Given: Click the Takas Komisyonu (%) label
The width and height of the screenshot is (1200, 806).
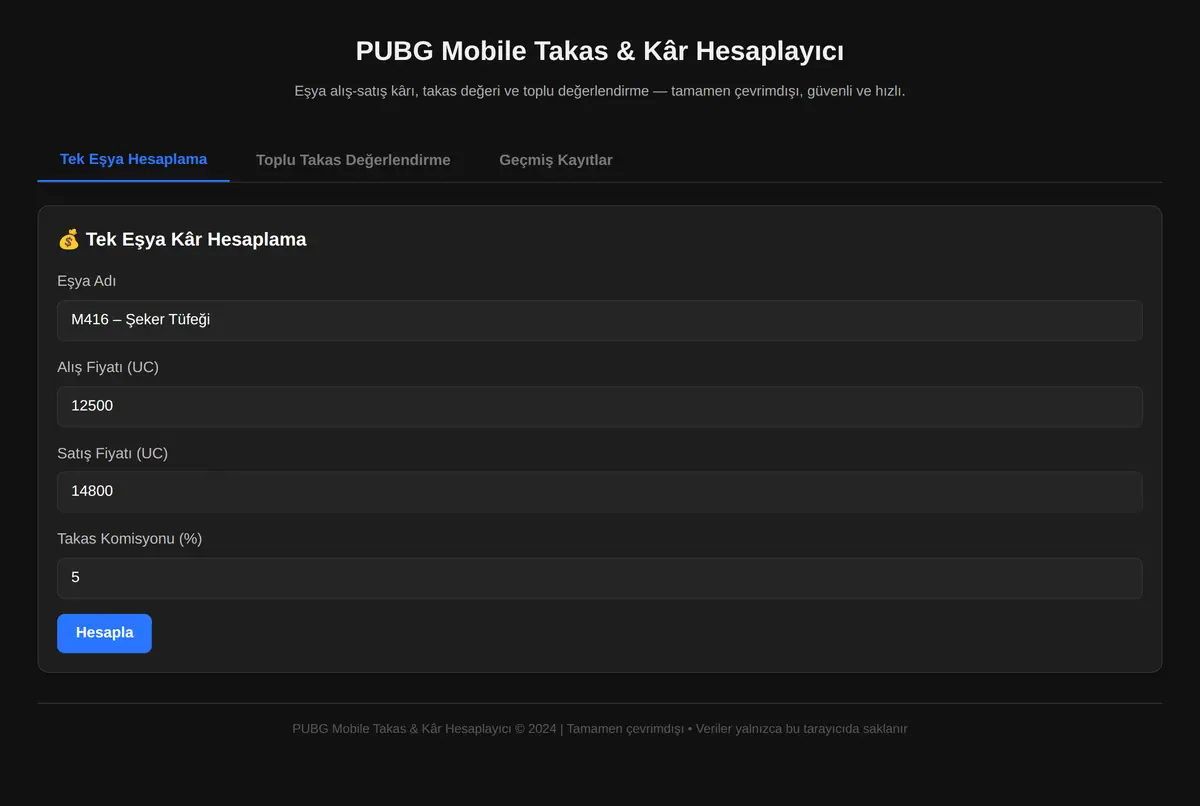Looking at the screenshot, I should [x=130, y=539].
